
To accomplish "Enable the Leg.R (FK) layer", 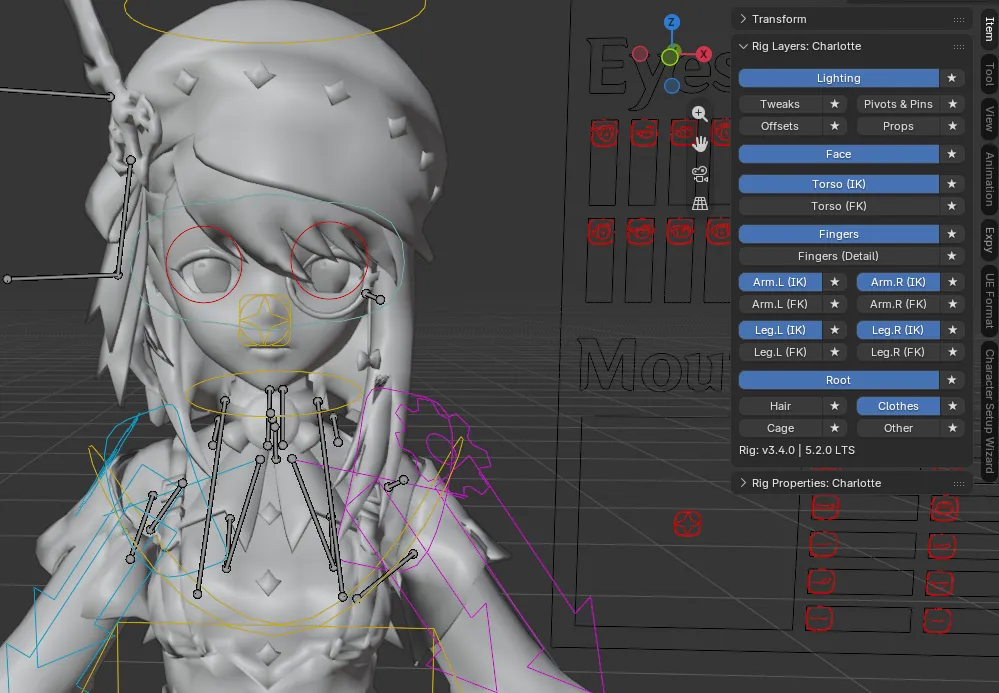I will pos(898,352).
